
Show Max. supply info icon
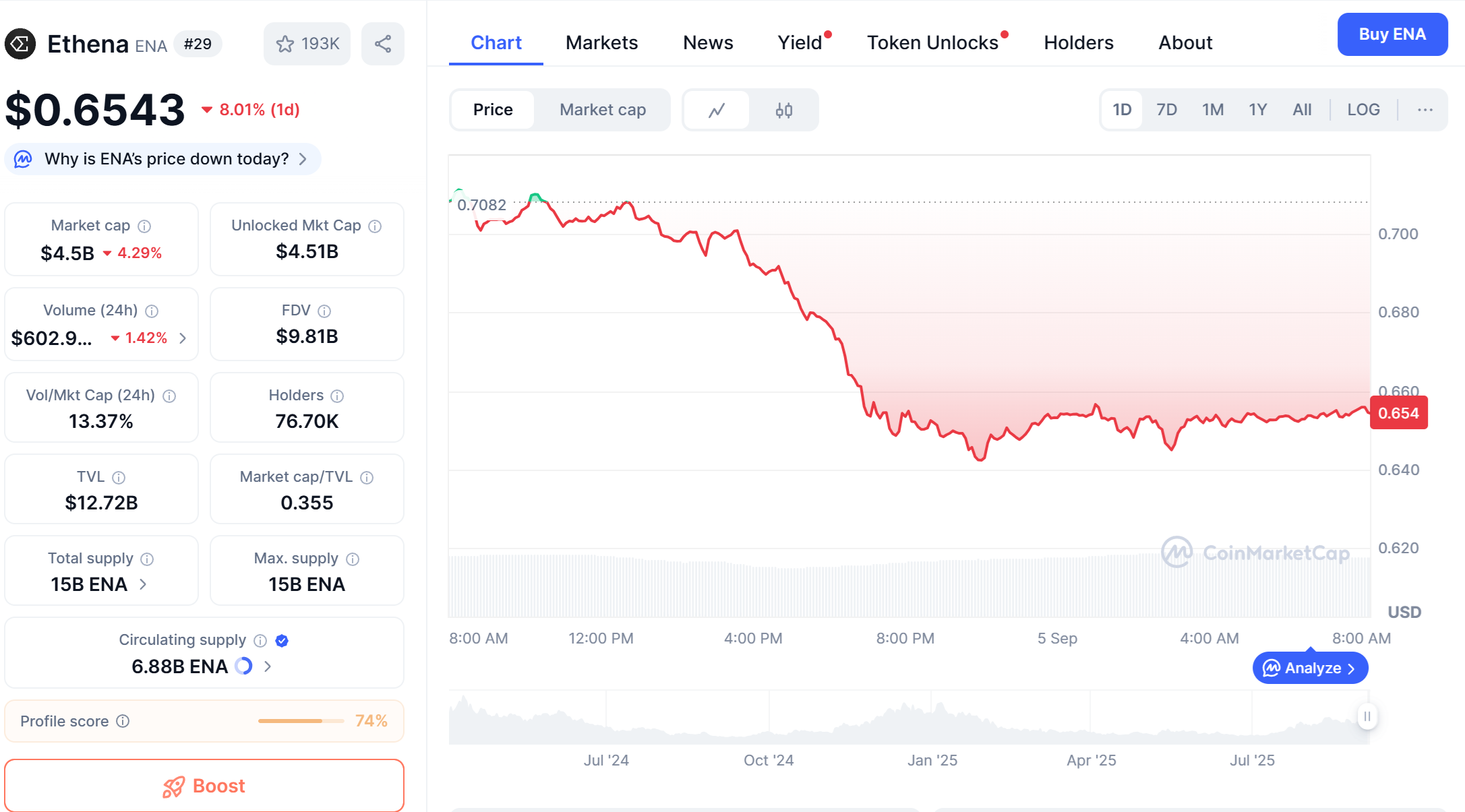click(353, 559)
